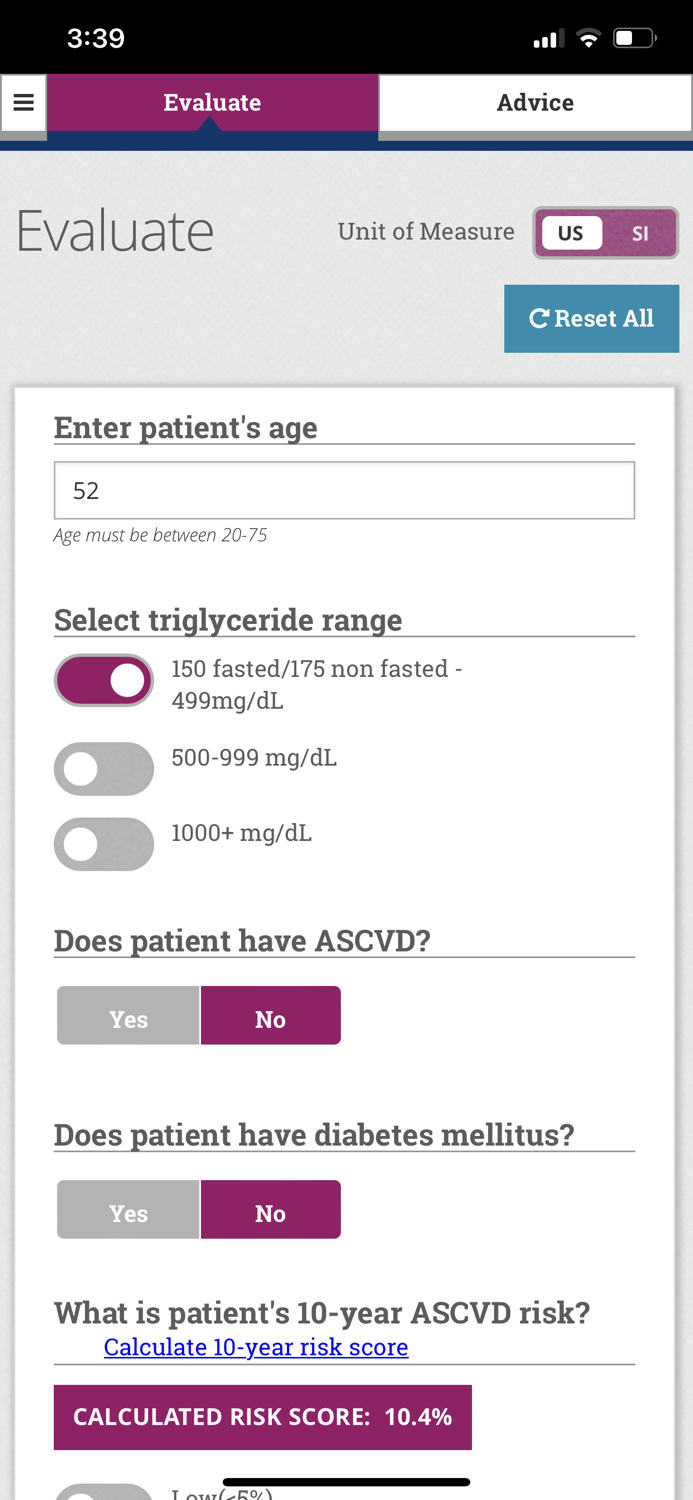Viewport: 693px width, 1500px height.
Task: Open Calculate 10-year risk score link
Action: tap(256, 1347)
